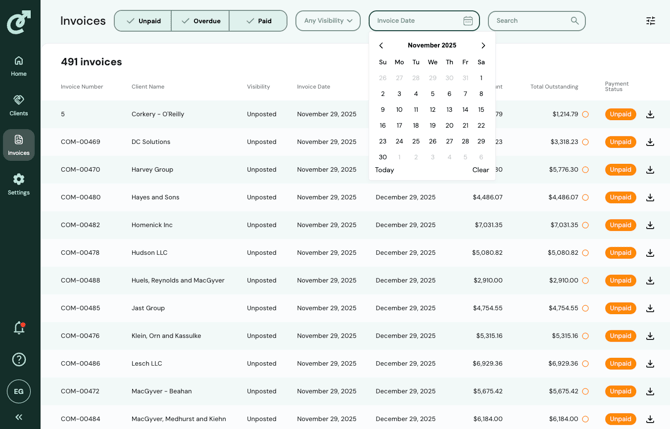670x429 pixels.
Task: Download invoice COM-00488
Action: pos(650,281)
